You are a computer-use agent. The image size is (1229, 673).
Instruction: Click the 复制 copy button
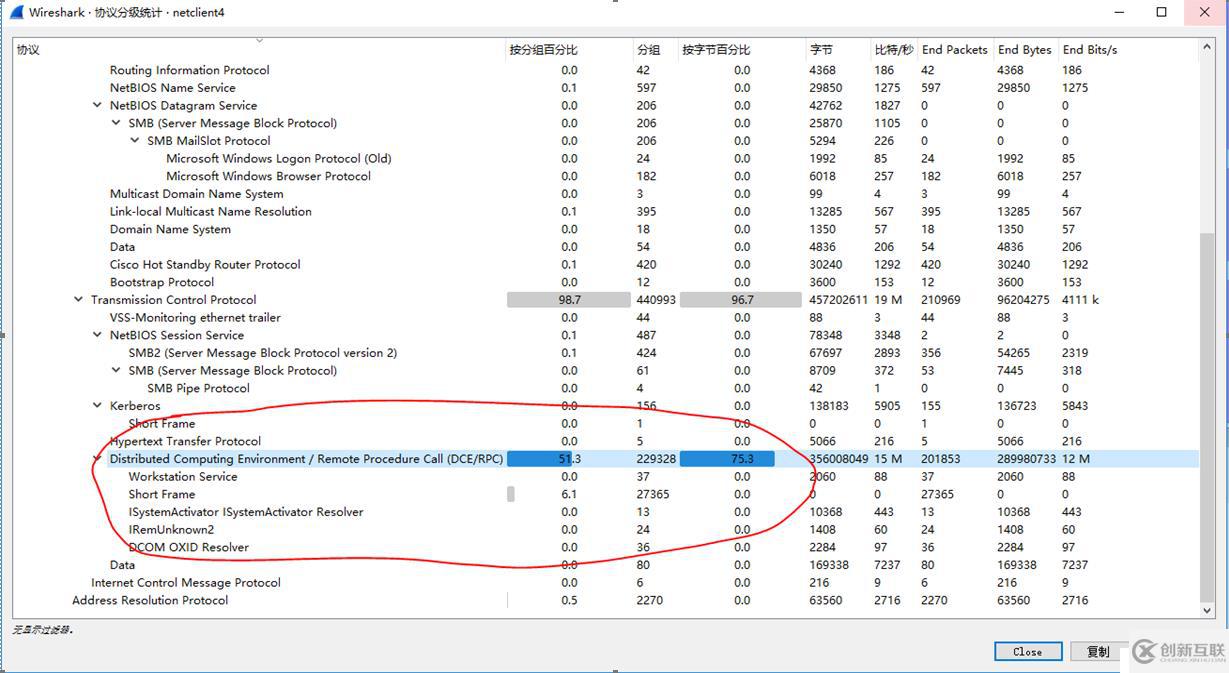click(1098, 651)
